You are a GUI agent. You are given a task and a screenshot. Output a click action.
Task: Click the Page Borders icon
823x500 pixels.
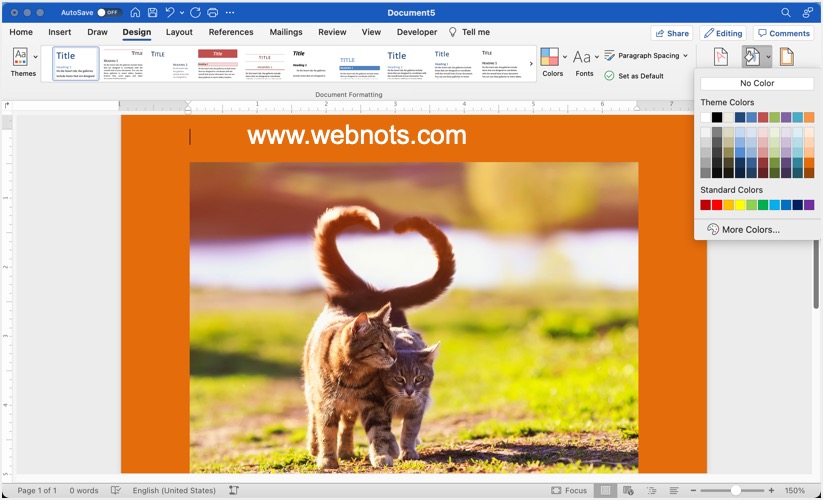(x=786, y=58)
